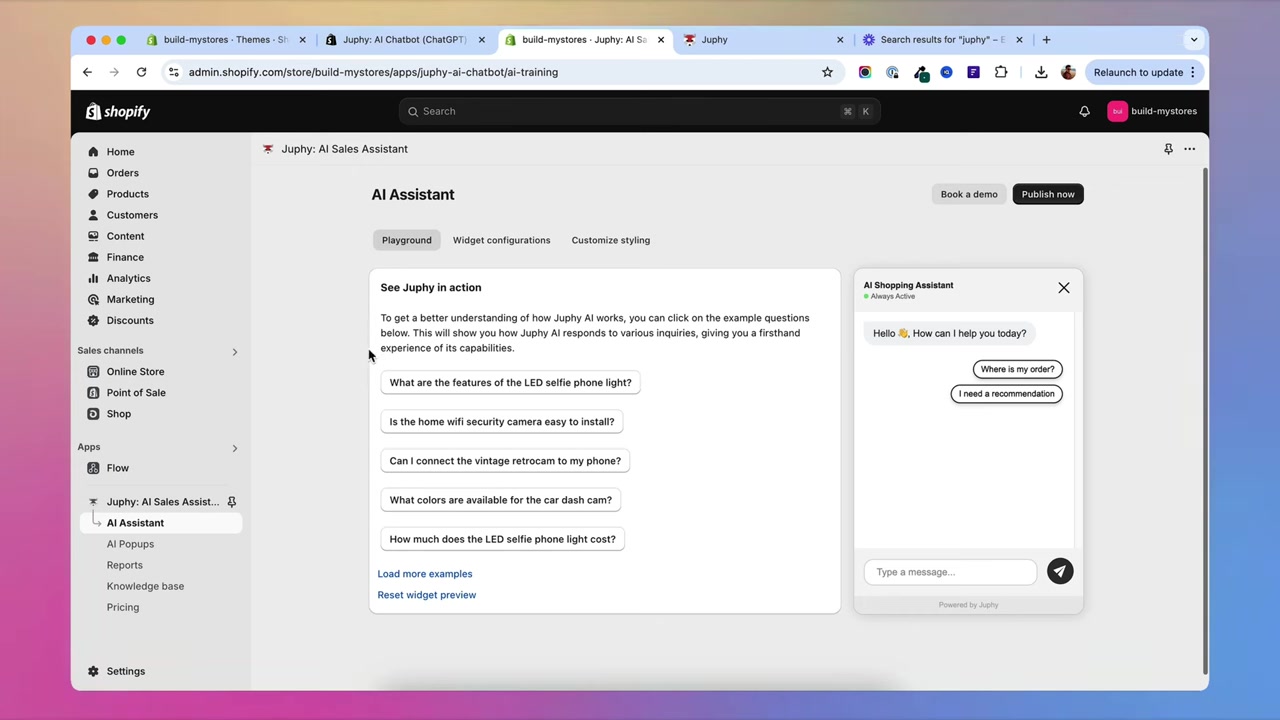
Task: Open the Pricing page
Action: click(x=123, y=607)
